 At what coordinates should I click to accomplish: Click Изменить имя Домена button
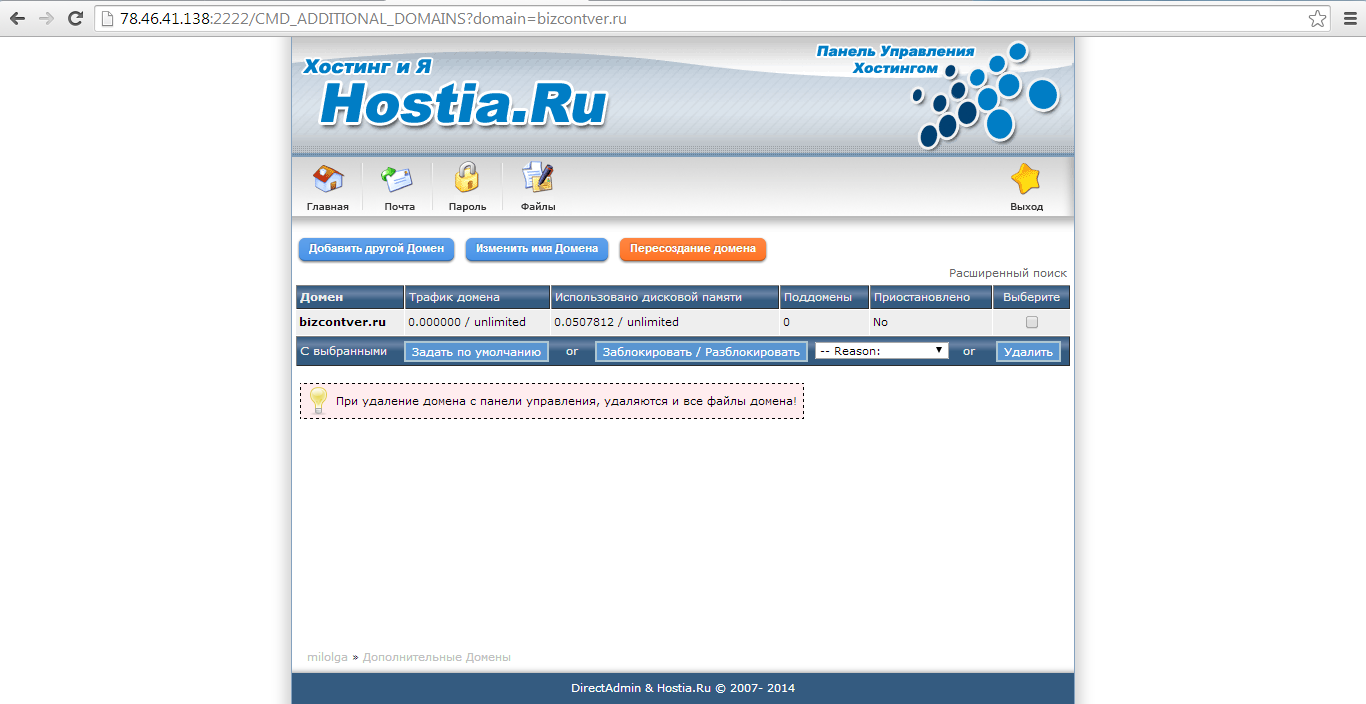[x=537, y=249]
